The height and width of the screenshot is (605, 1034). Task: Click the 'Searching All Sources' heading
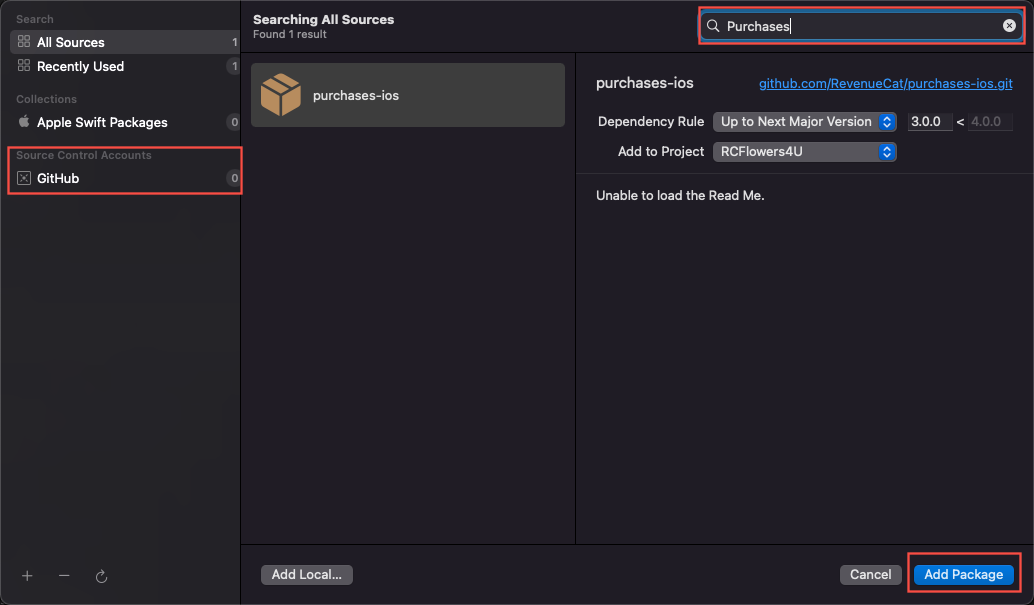[x=323, y=20]
